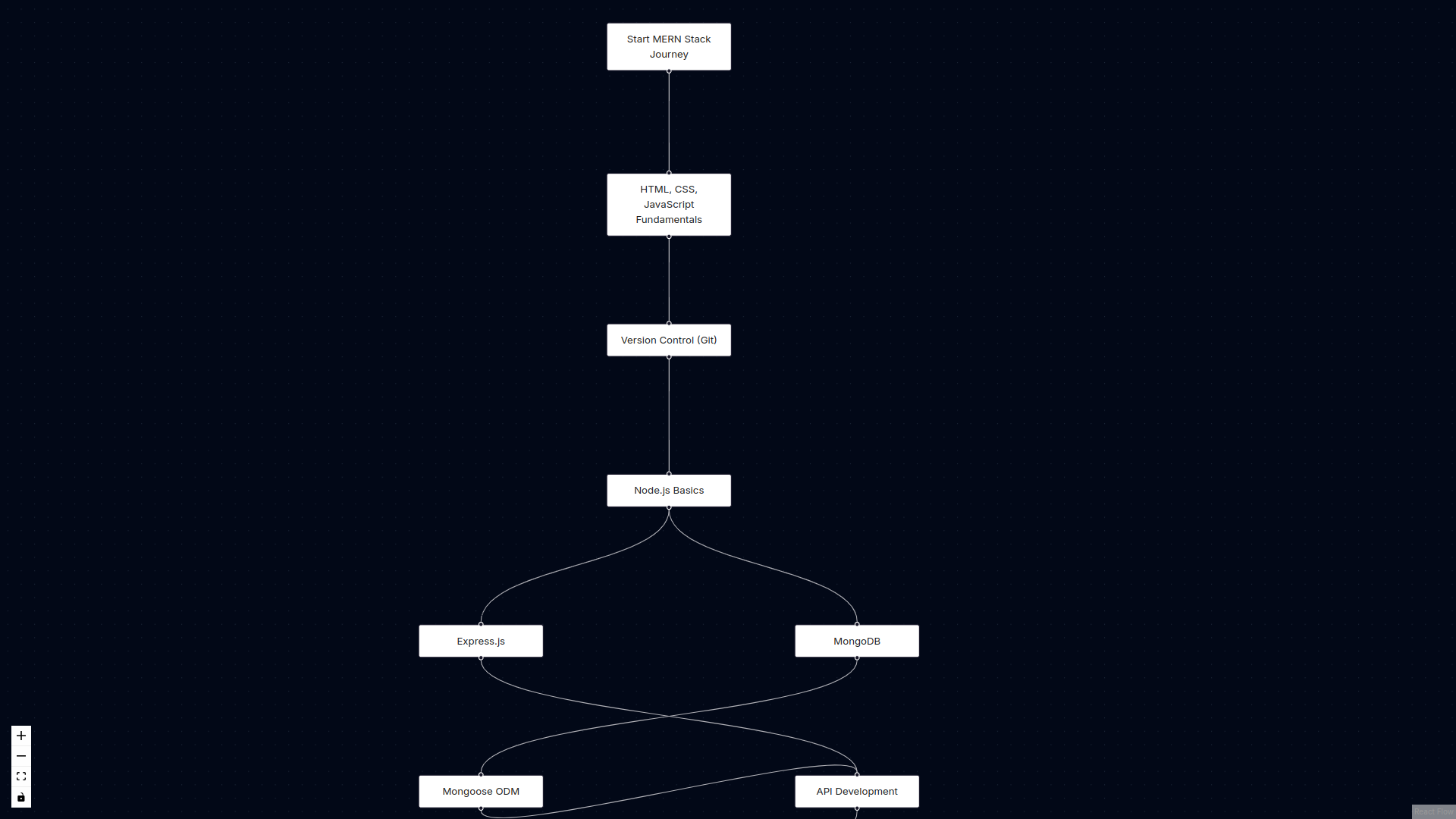
Task: Click the API Development node
Action: [x=857, y=791]
